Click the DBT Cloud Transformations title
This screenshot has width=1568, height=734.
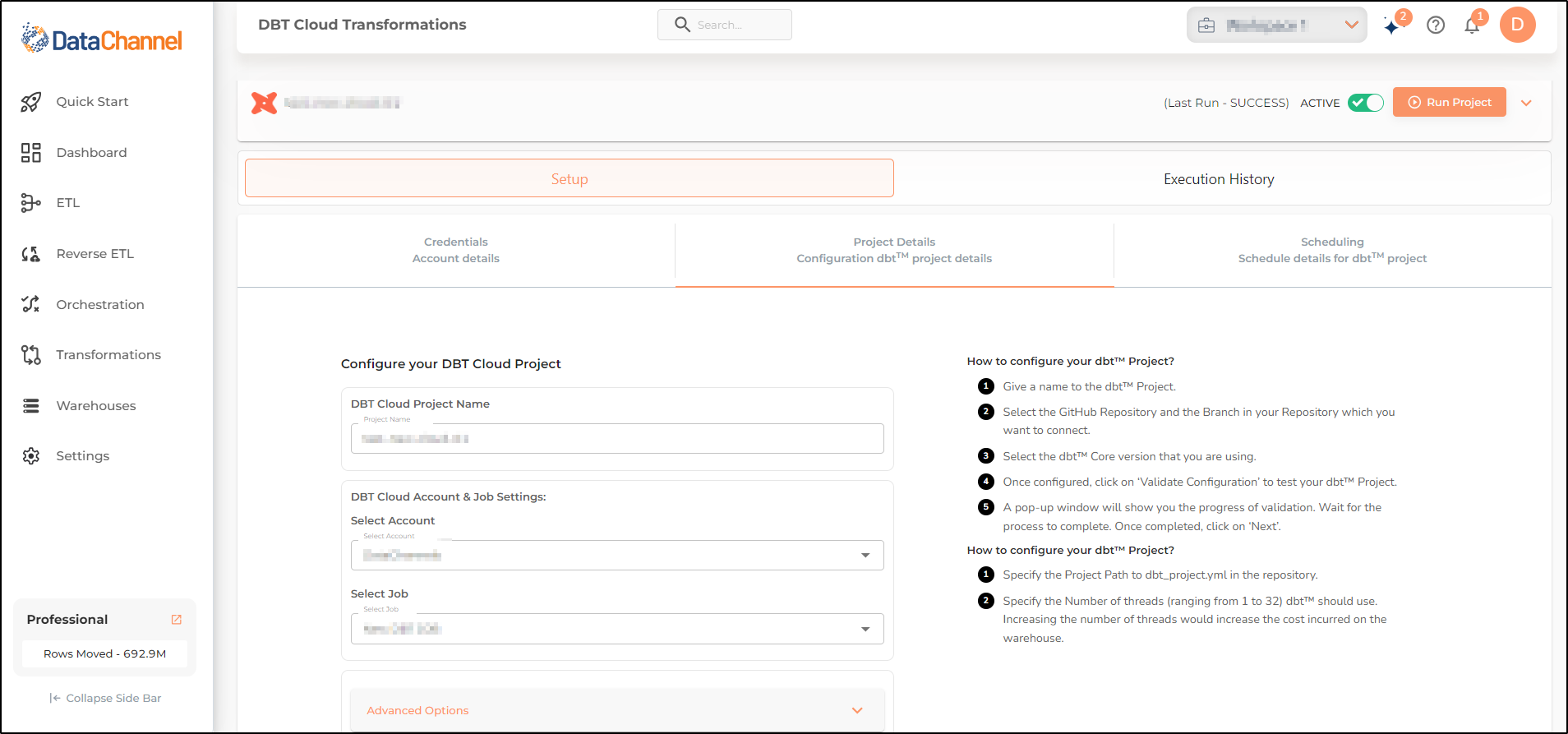pos(362,25)
